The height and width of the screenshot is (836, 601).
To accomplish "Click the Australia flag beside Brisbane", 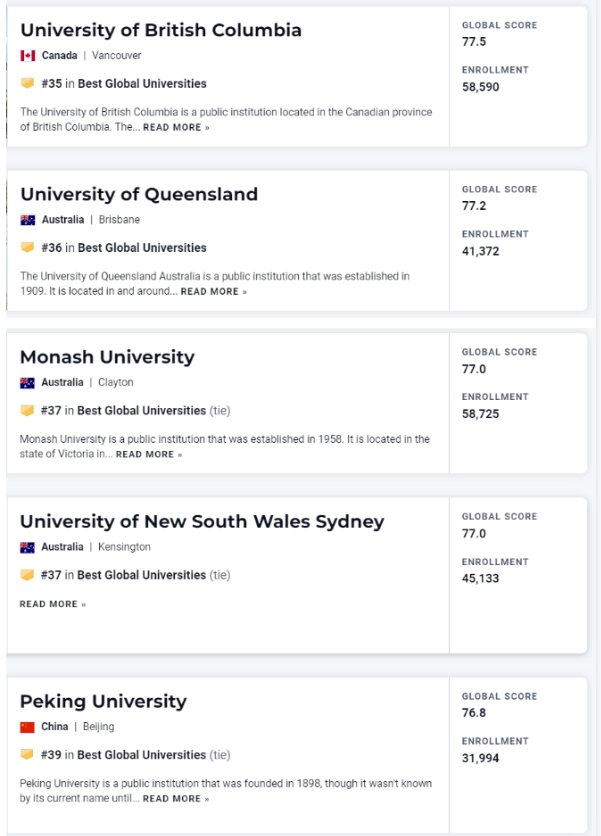I will tap(27, 220).
